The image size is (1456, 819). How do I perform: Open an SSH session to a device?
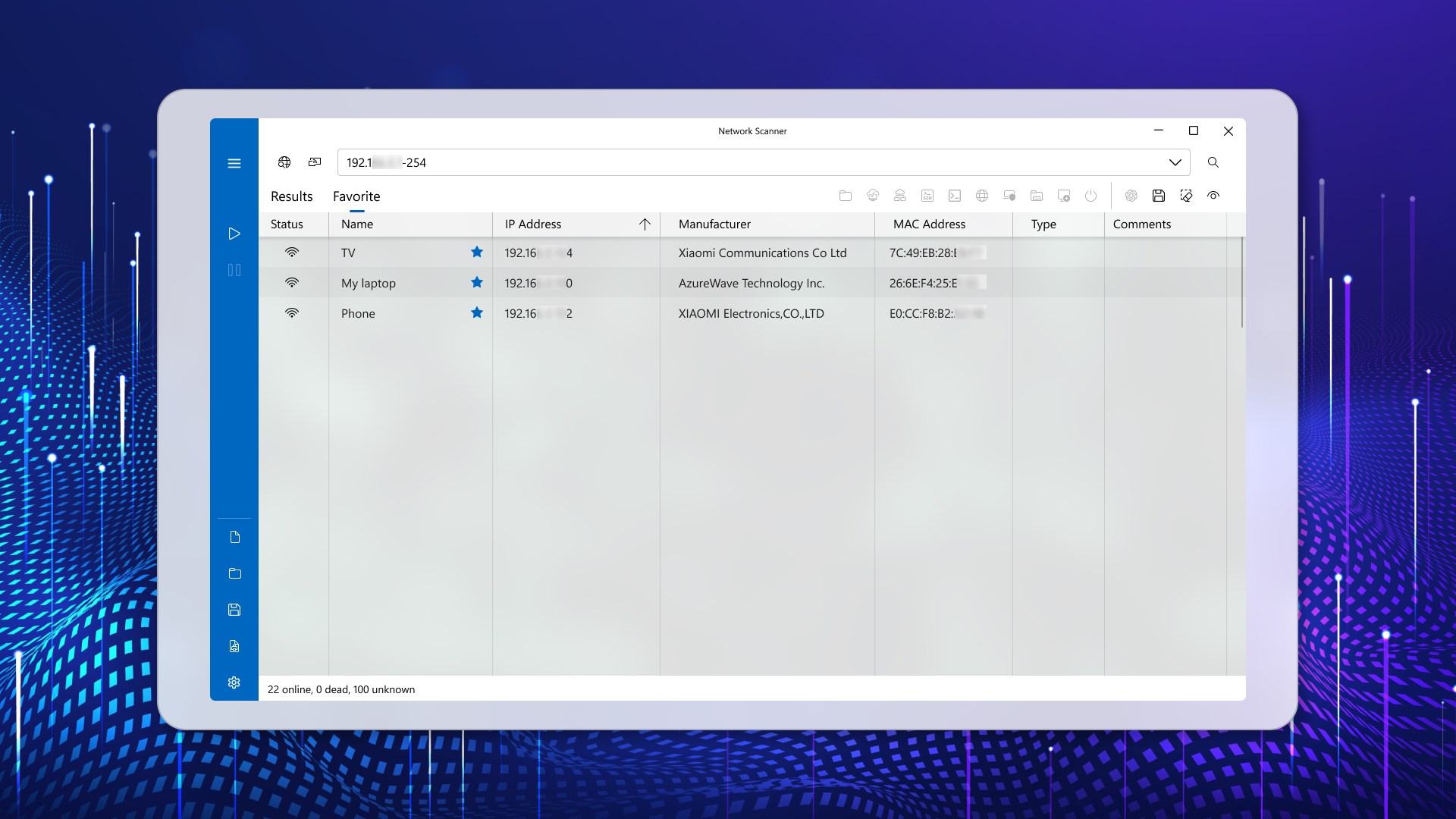(927, 196)
